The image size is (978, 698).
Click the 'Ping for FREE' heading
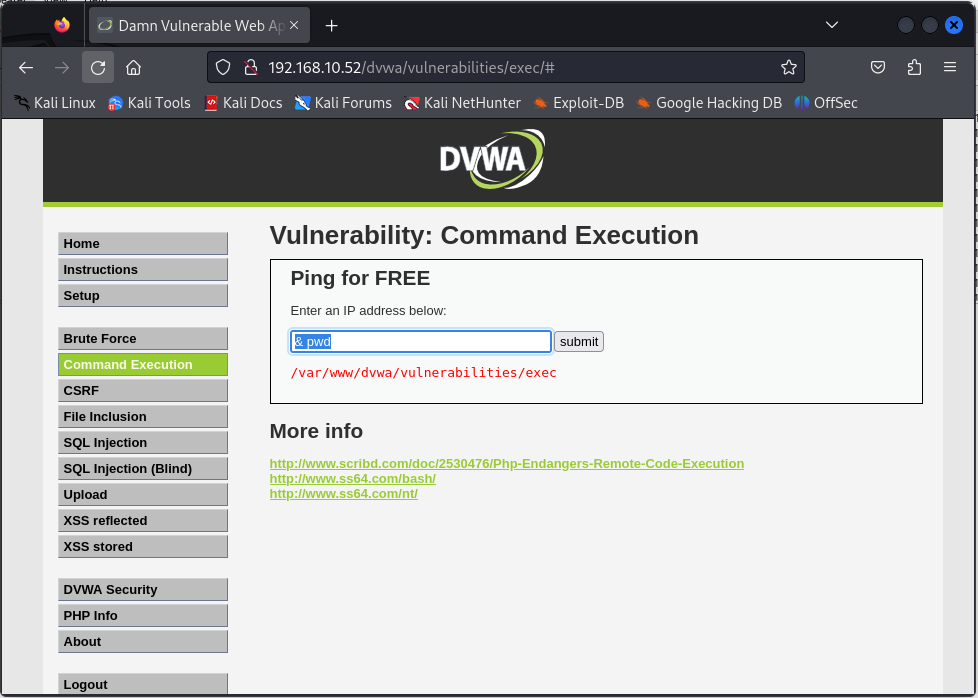click(361, 278)
